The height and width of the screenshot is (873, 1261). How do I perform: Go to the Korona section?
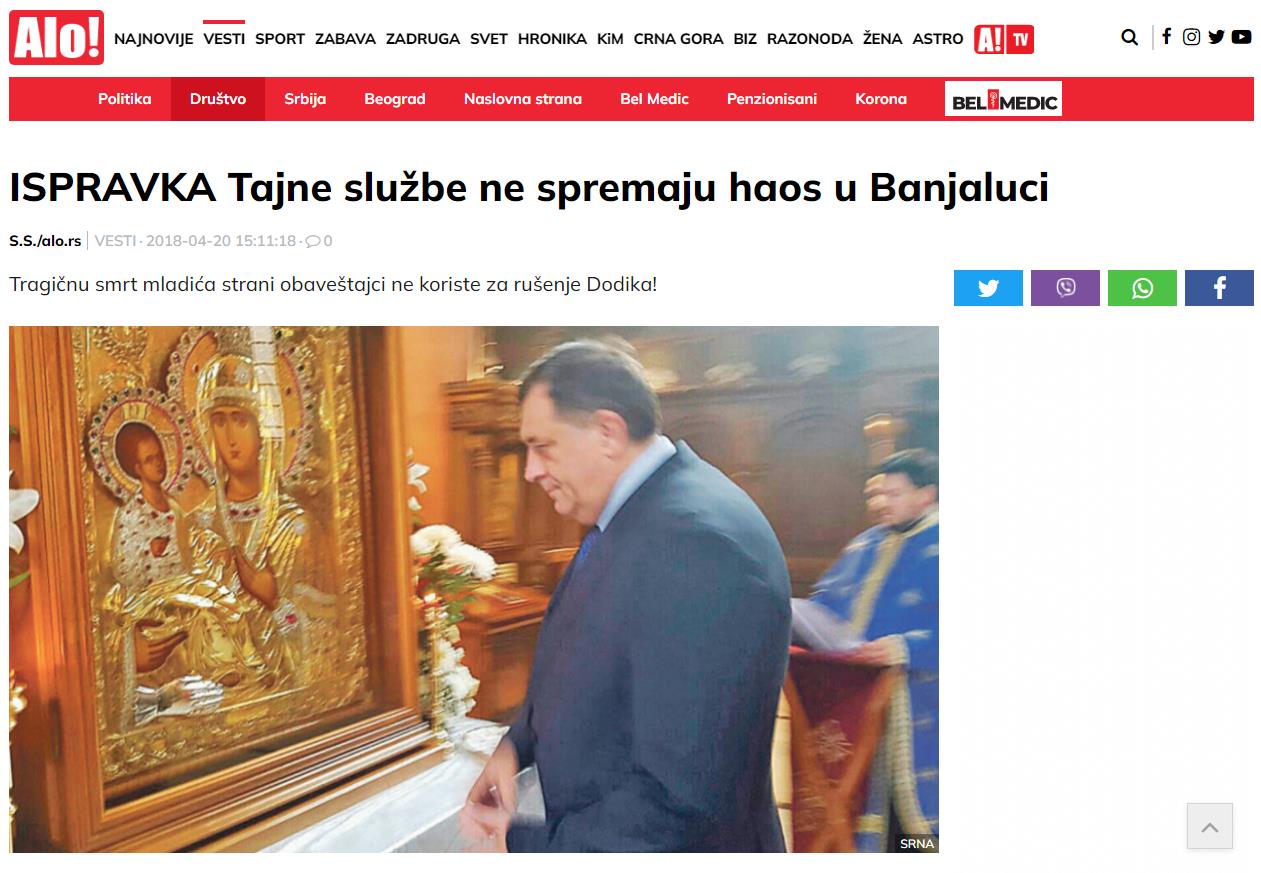click(881, 99)
